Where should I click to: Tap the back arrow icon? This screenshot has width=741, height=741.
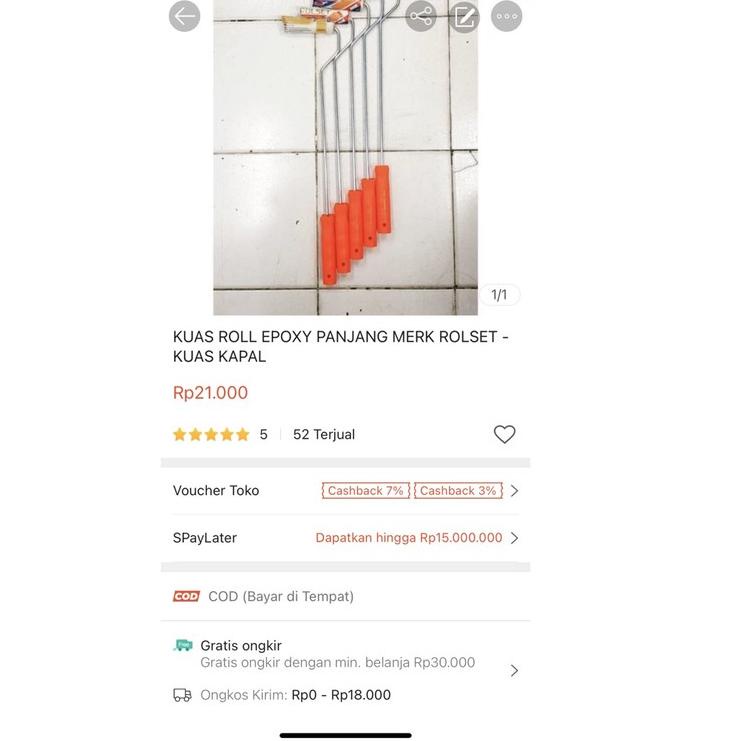(184, 16)
